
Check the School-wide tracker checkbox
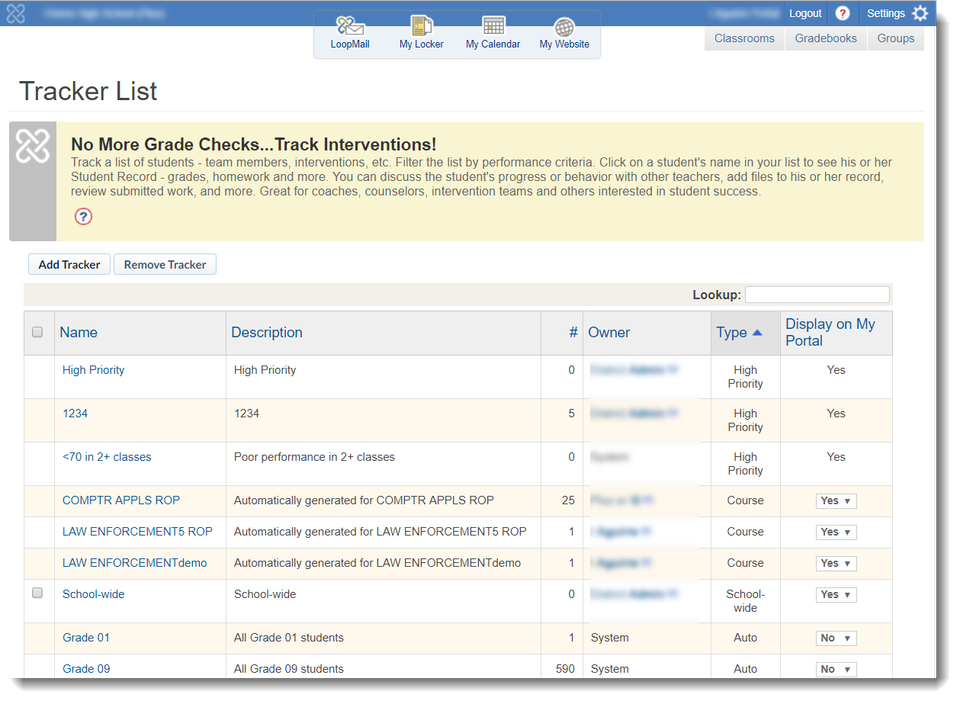pyautogui.click(x=38, y=593)
